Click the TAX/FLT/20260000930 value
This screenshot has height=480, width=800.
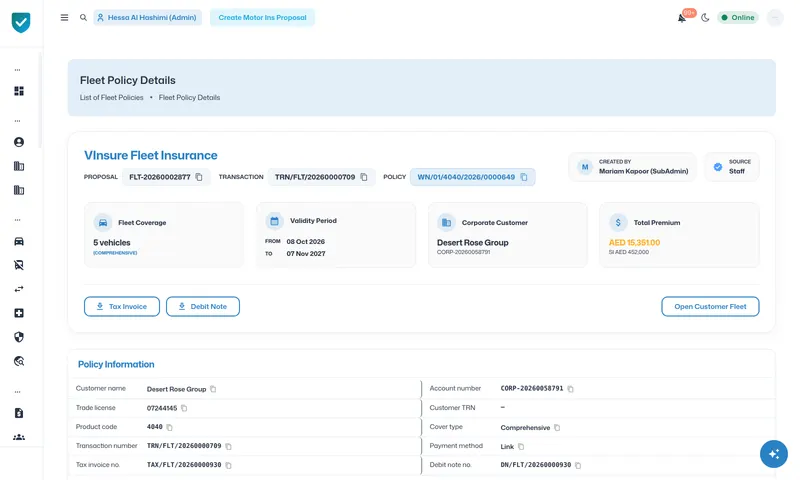tap(184, 465)
